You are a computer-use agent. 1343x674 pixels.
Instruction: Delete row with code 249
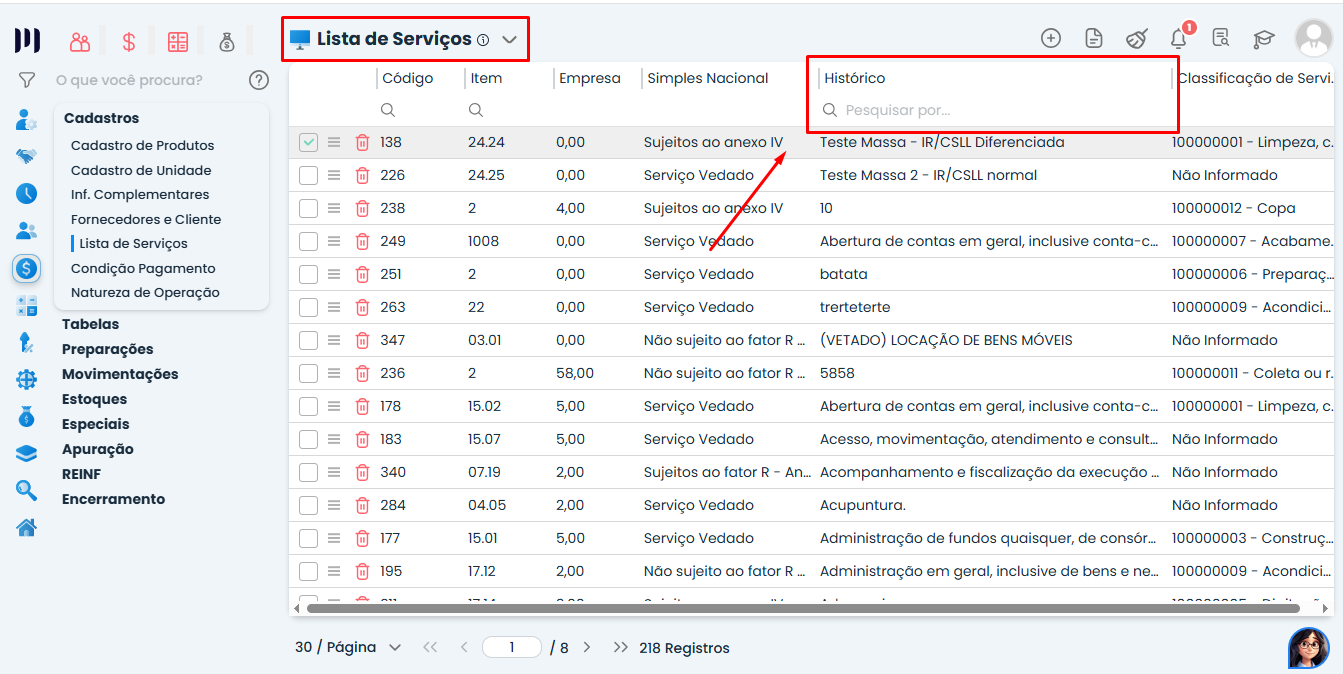pos(362,242)
